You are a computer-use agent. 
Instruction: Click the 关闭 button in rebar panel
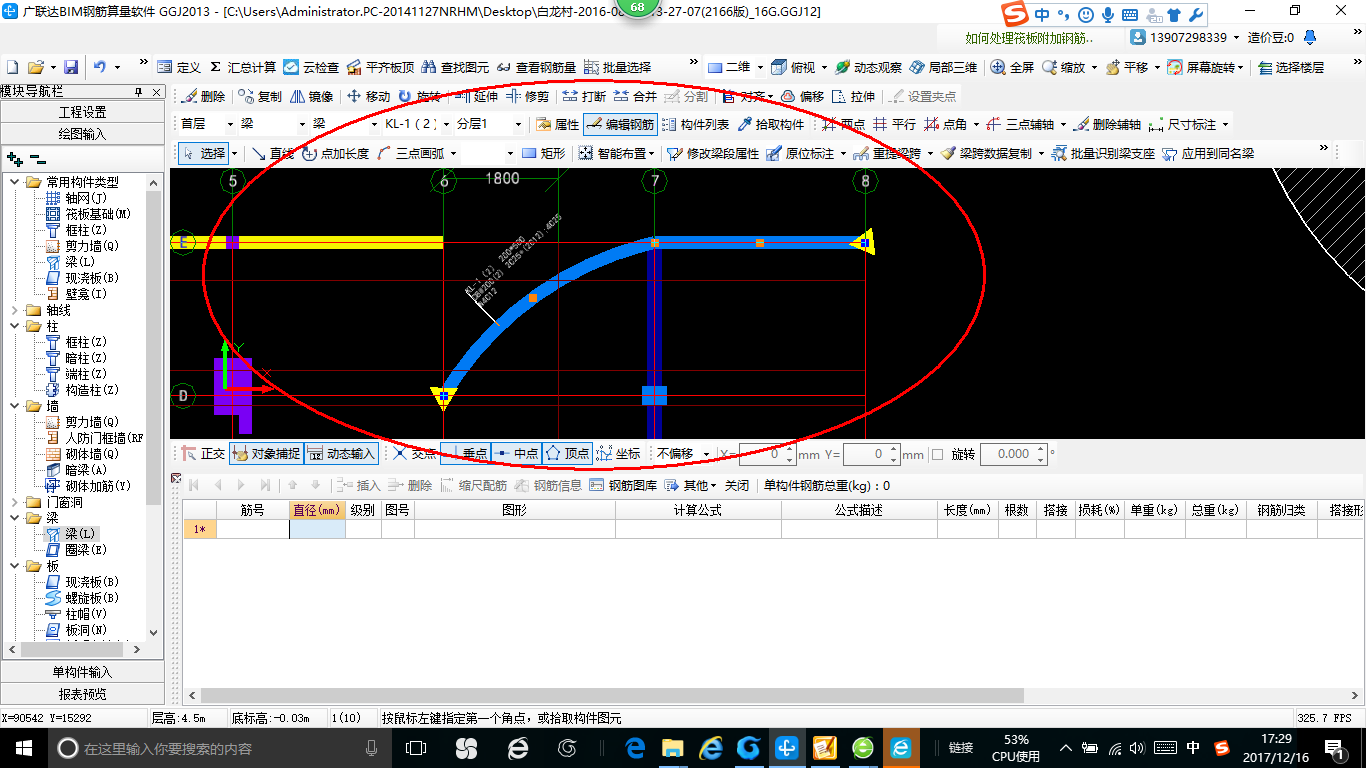[737, 485]
